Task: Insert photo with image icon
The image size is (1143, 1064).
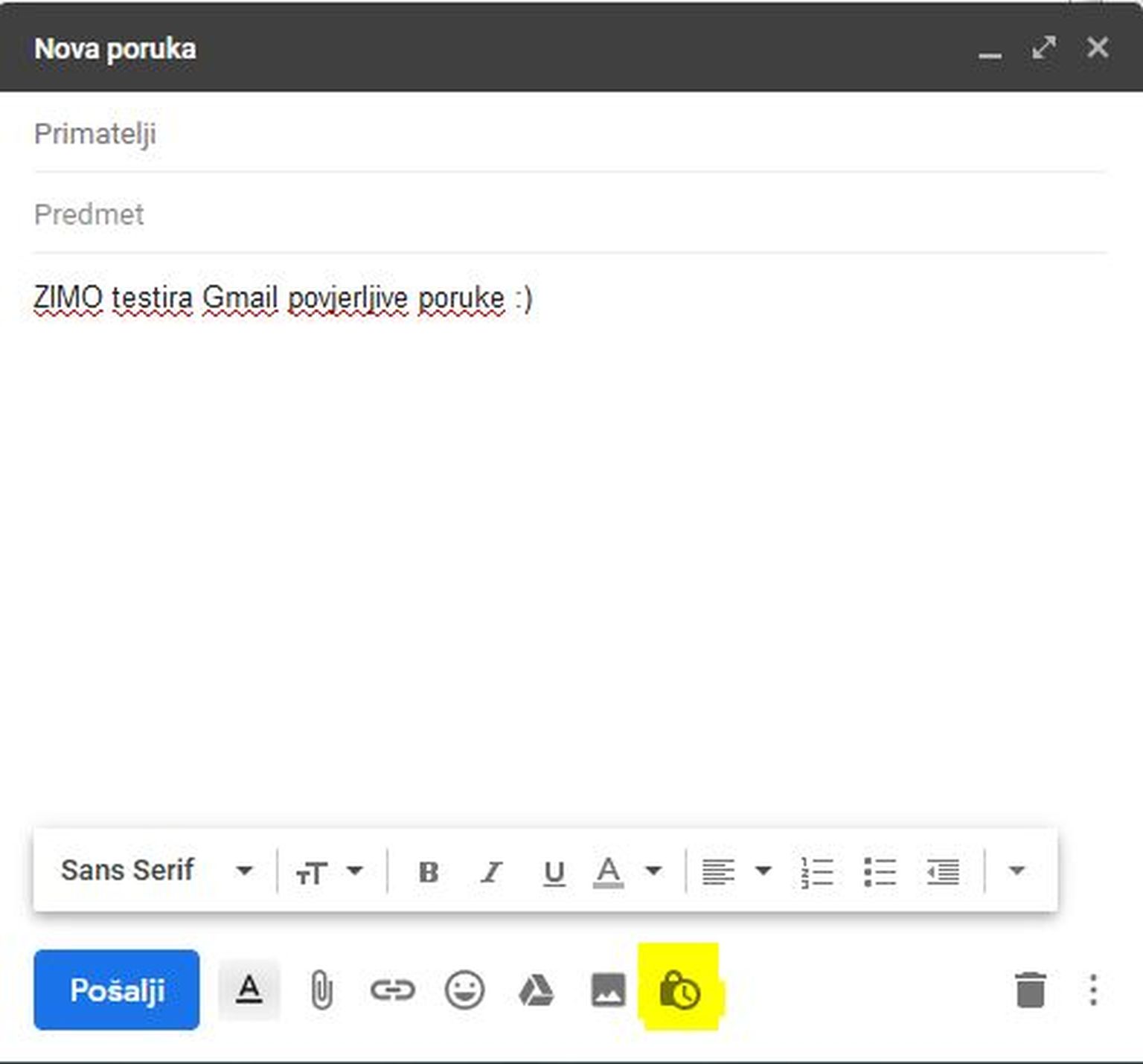Action: 608,990
